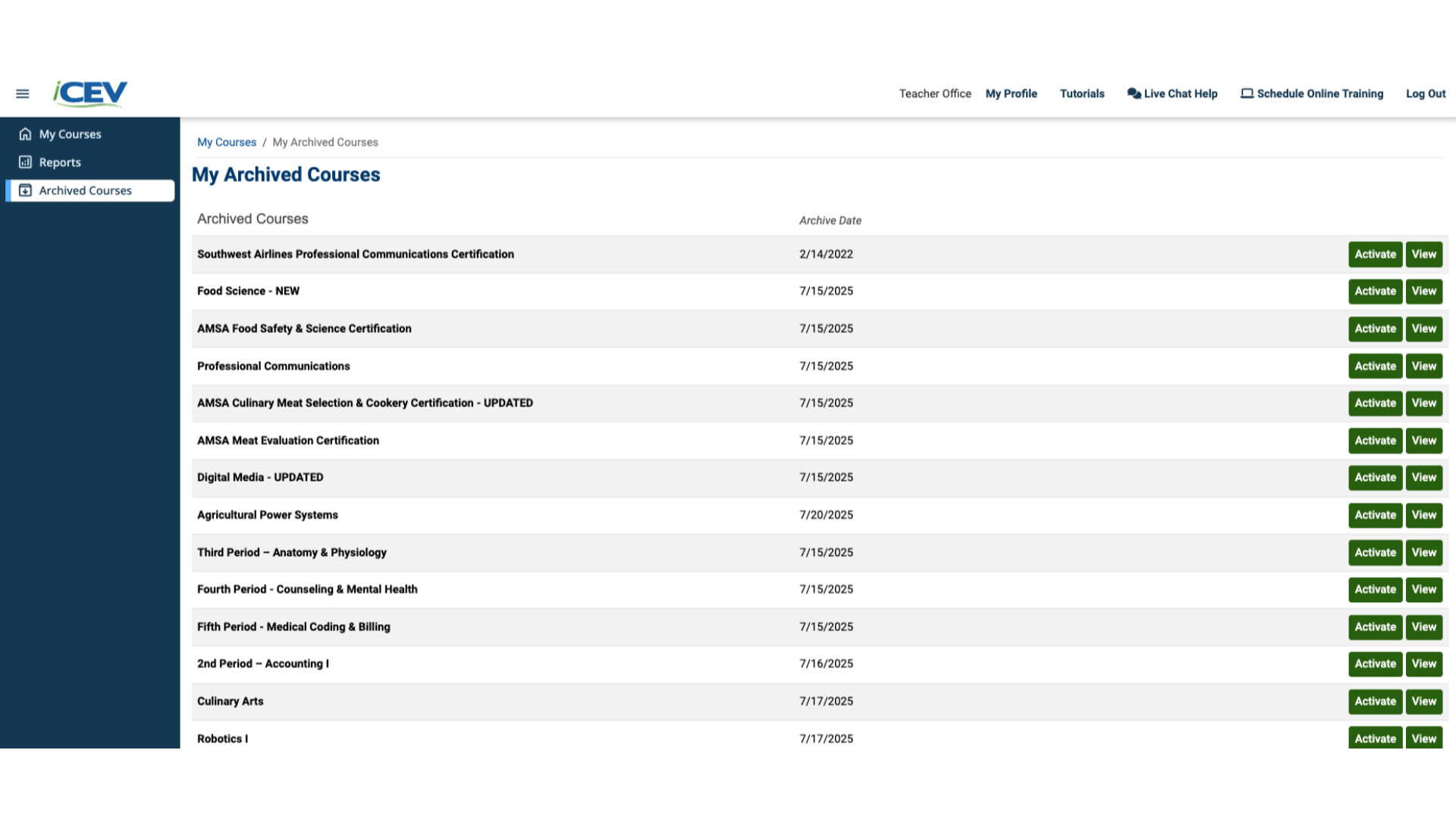Click the 2/14/2022 archive date
1456x819 pixels.
pos(826,255)
